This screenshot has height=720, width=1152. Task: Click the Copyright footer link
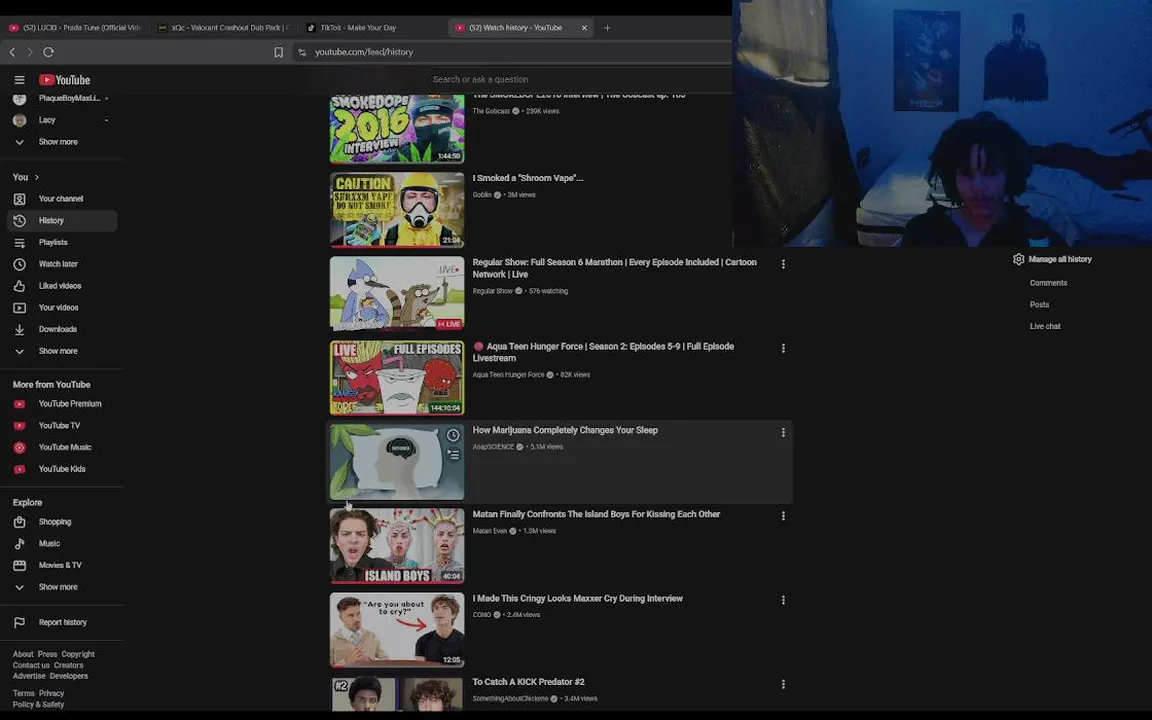[78, 654]
